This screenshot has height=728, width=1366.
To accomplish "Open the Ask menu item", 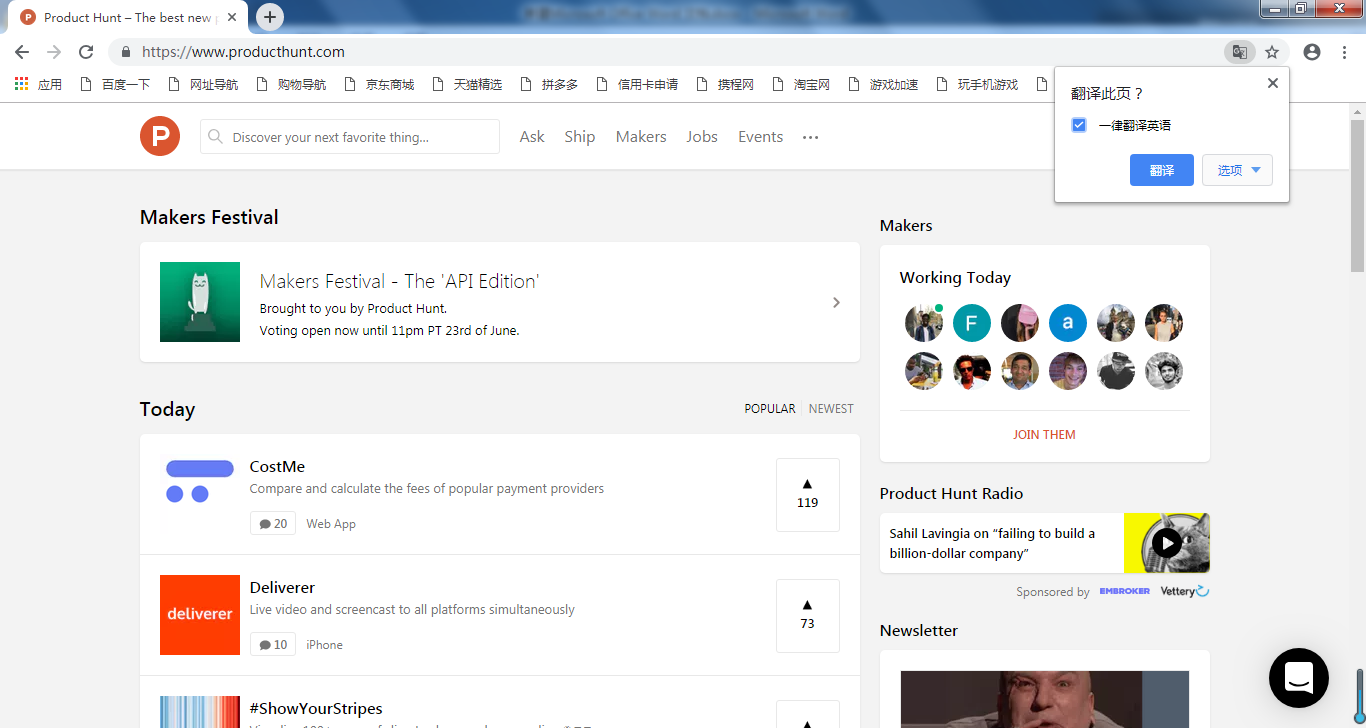I will tap(532, 137).
